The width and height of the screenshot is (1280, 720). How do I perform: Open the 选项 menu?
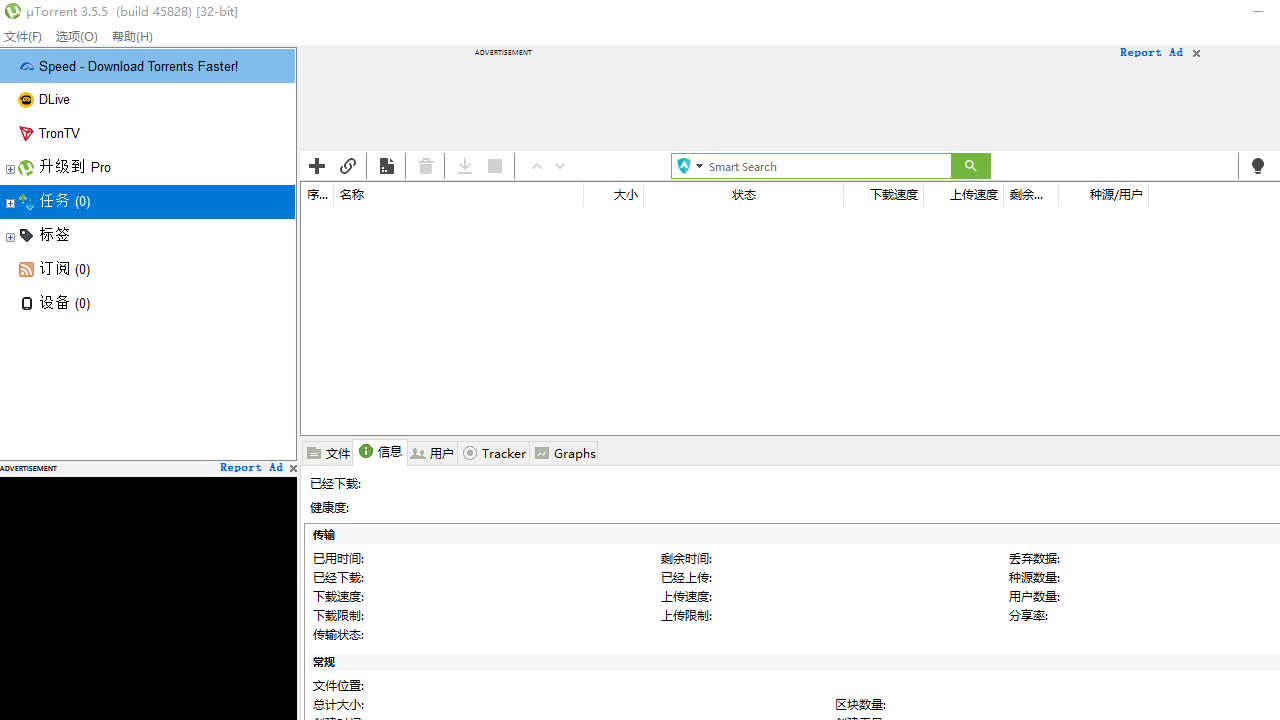coord(76,36)
